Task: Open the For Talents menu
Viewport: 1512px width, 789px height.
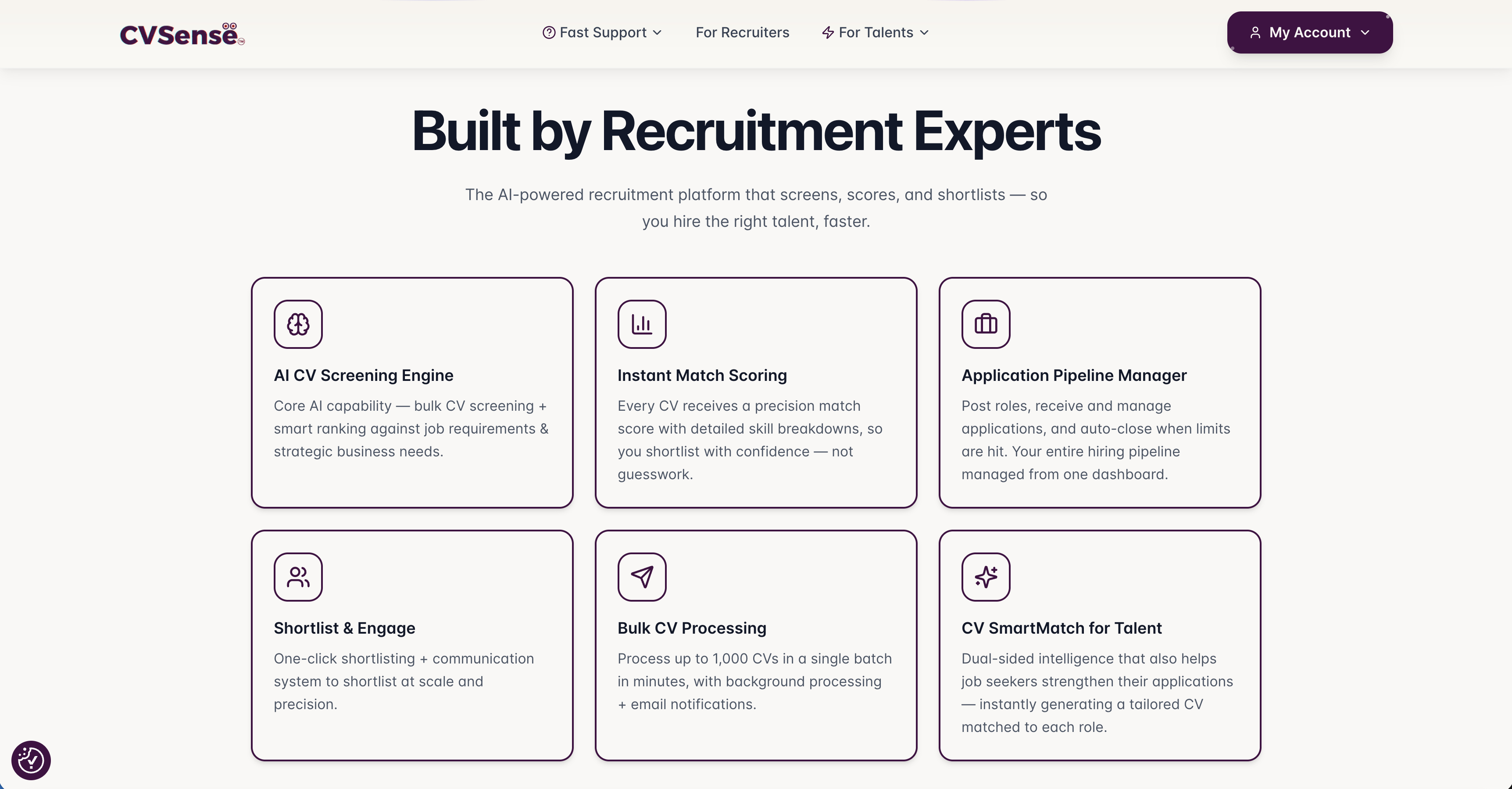Action: tap(876, 32)
